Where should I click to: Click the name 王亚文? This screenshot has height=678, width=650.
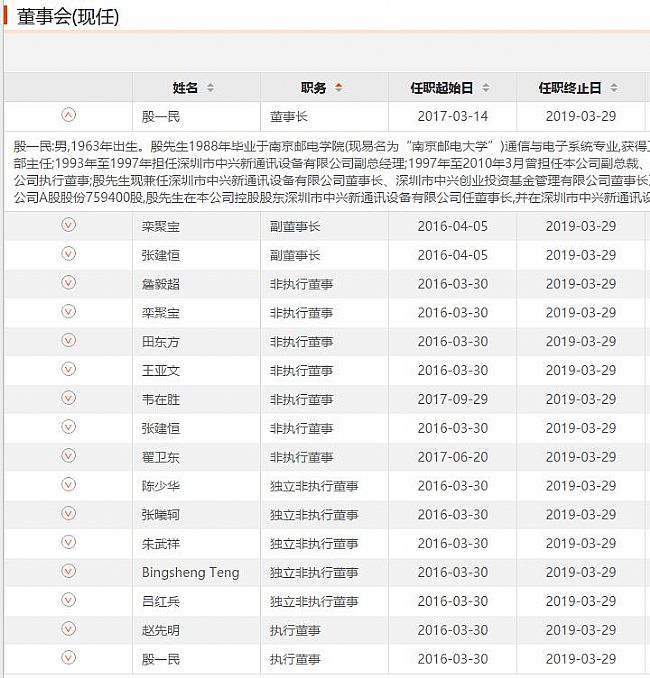tap(160, 371)
